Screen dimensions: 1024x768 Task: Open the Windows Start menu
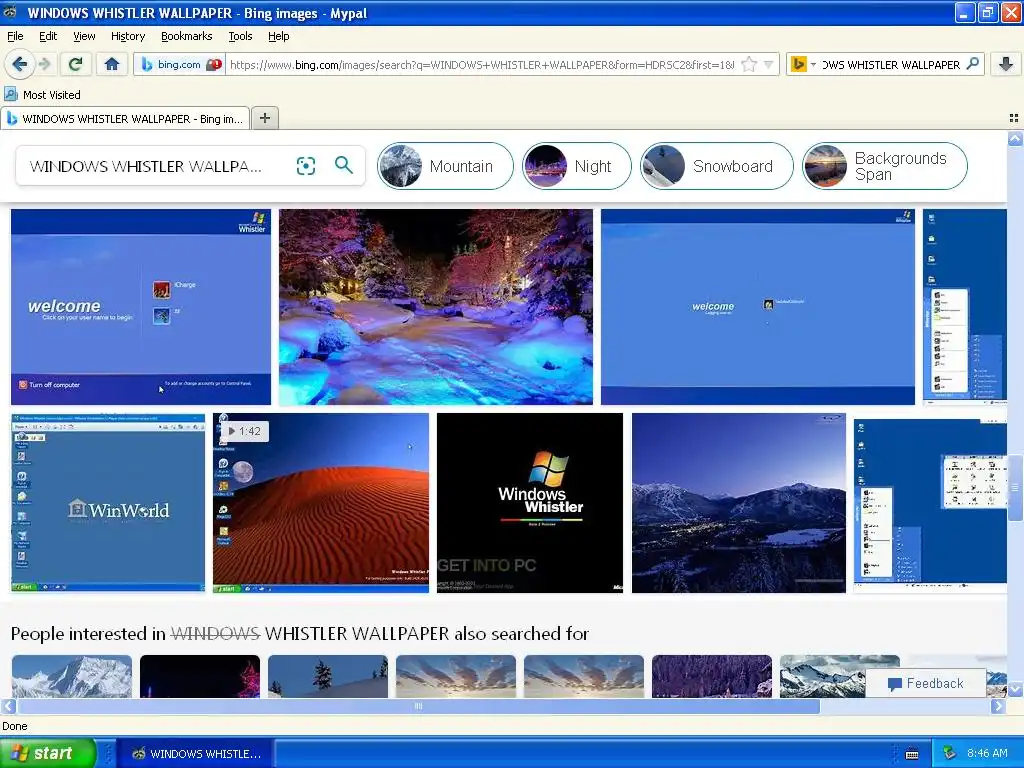click(x=48, y=753)
